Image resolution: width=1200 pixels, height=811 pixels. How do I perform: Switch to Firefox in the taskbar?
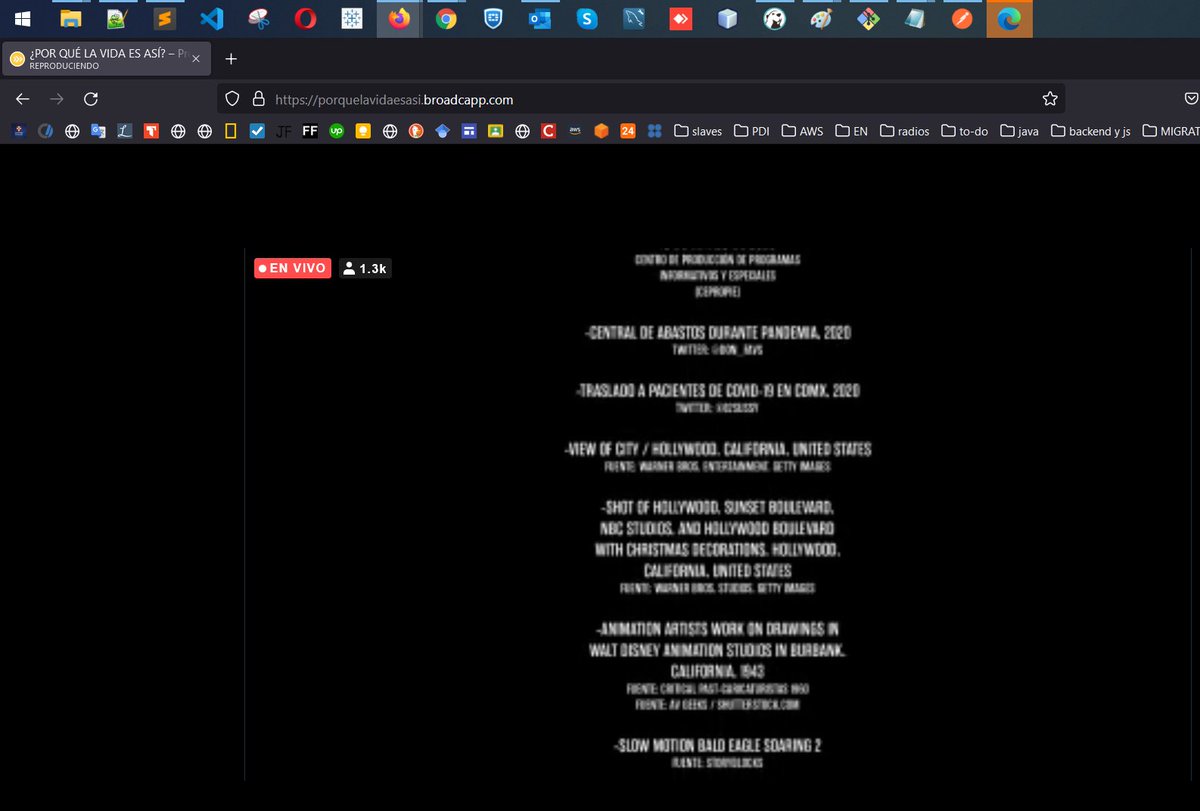coord(399,18)
